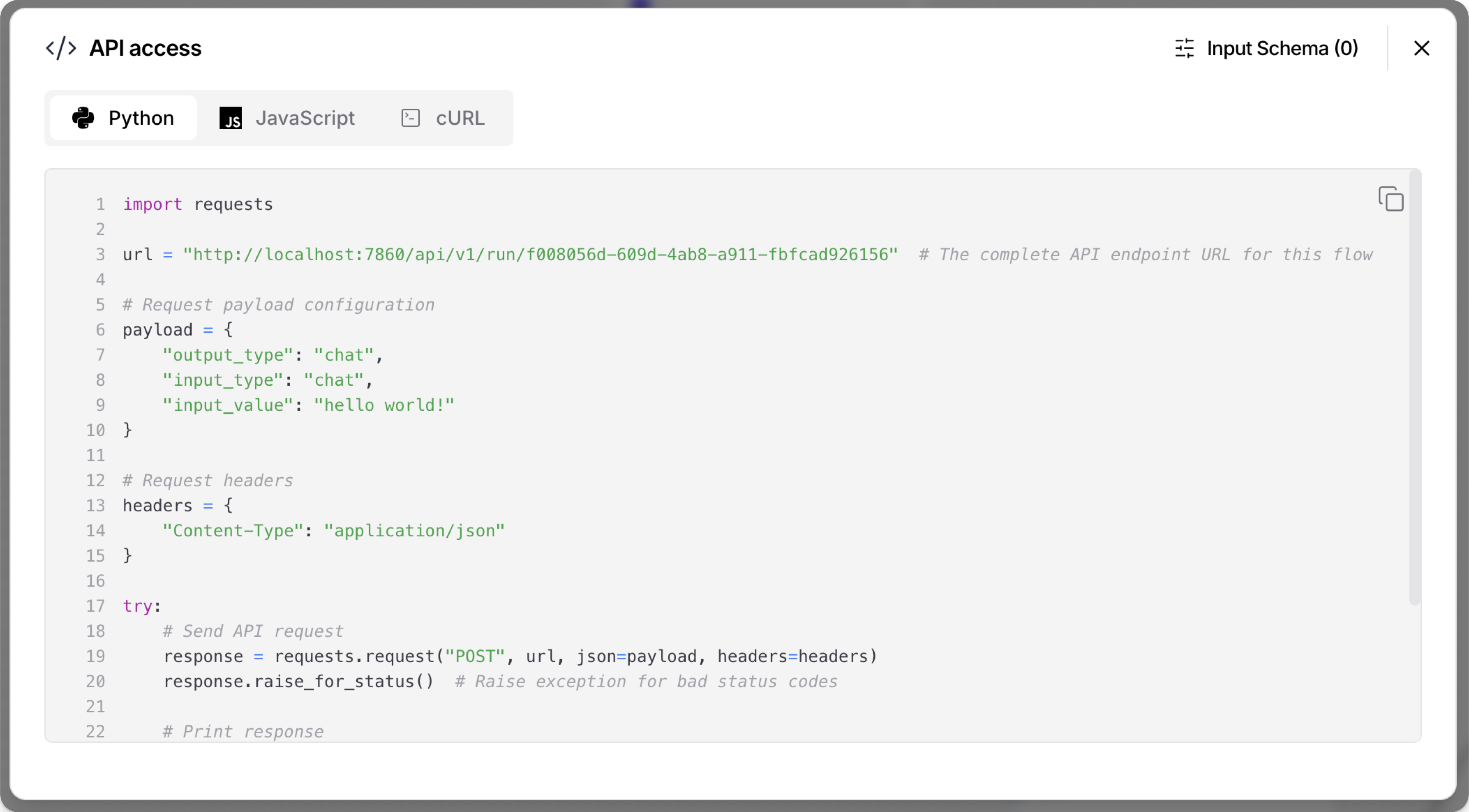1469x812 pixels.
Task: Select the endpoint URL on line 3
Action: pyautogui.click(x=539, y=254)
